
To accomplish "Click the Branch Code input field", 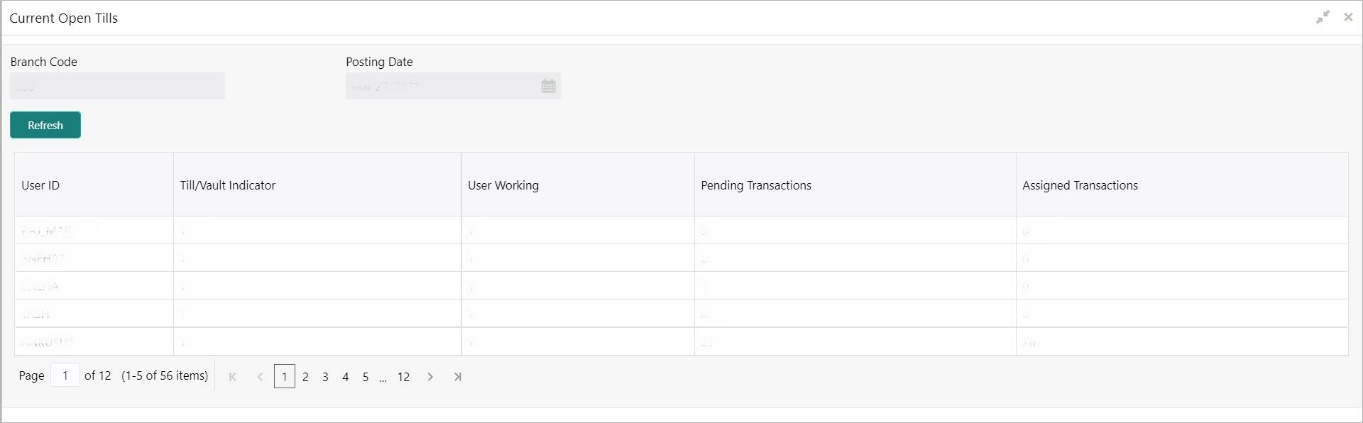I will (x=117, y=87).
